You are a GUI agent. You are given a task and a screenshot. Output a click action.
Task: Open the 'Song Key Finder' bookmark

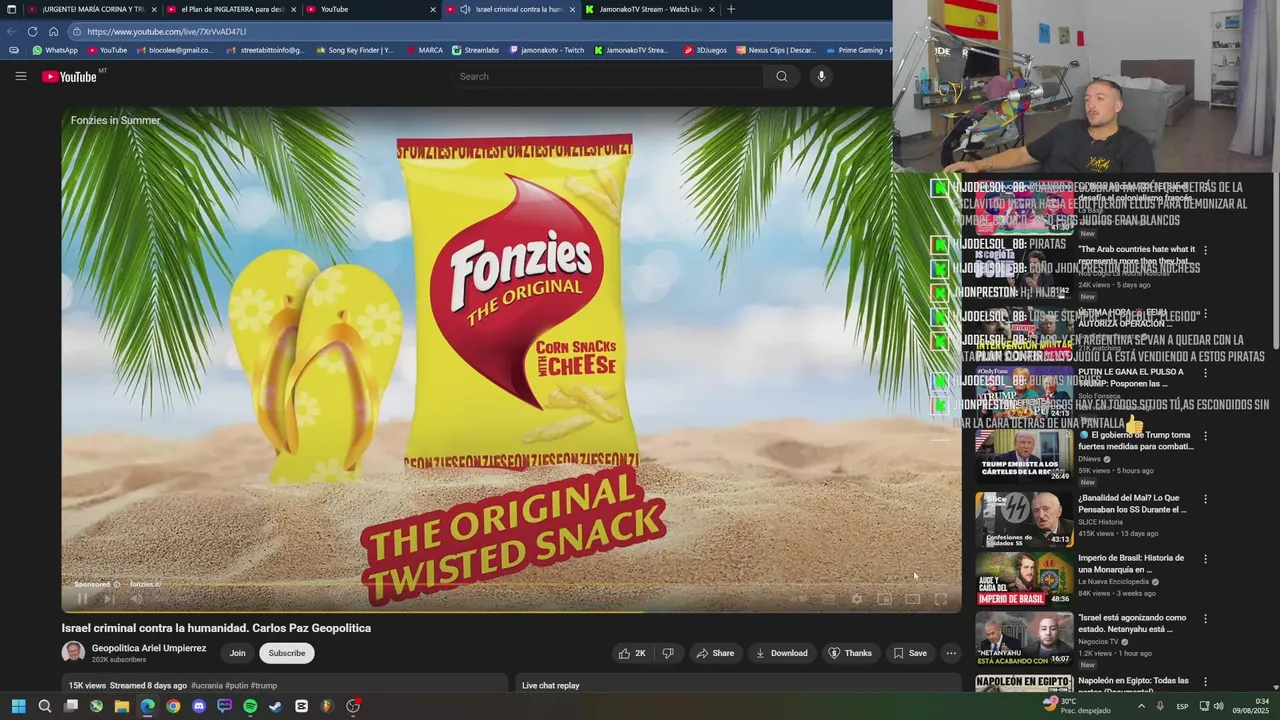pos(354,50)
